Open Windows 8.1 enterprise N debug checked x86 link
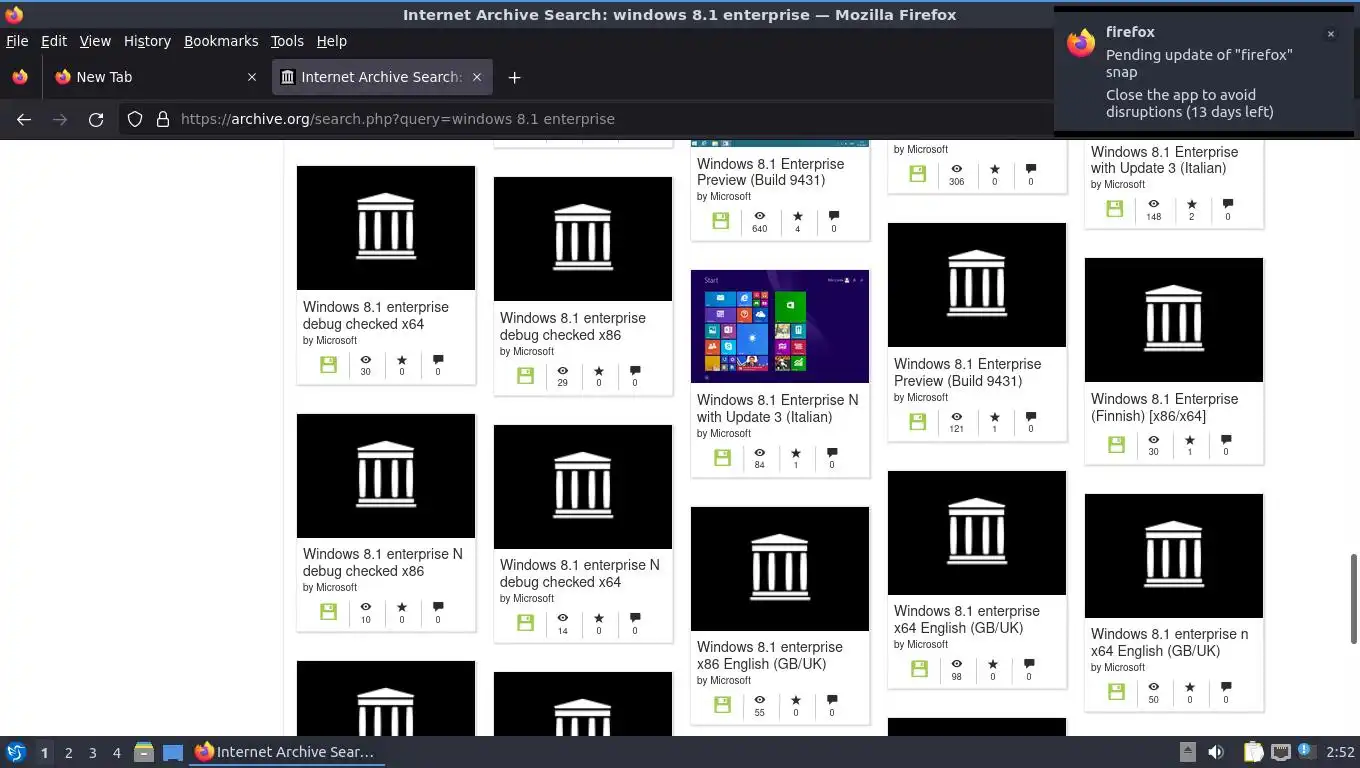The width and height of the screenshot is (1360, 768). pyautogui.click(x=383, y=562)
